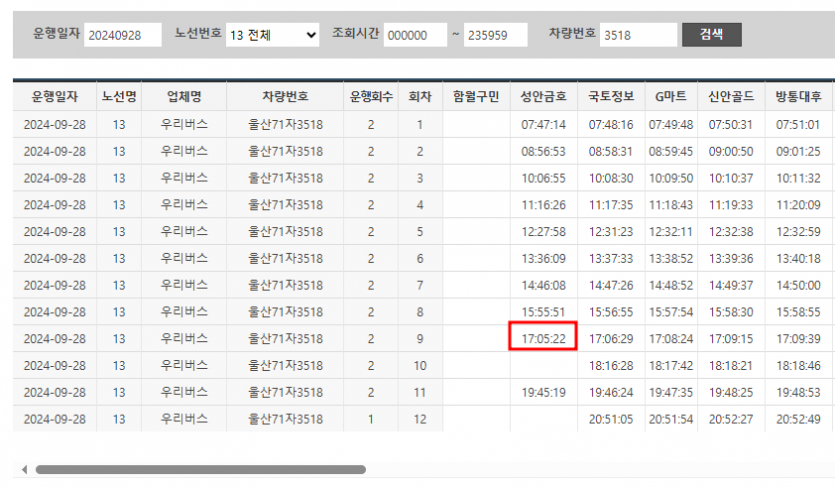Click the 회차 column header
The image size is (835, 487).
coord(420,97)
